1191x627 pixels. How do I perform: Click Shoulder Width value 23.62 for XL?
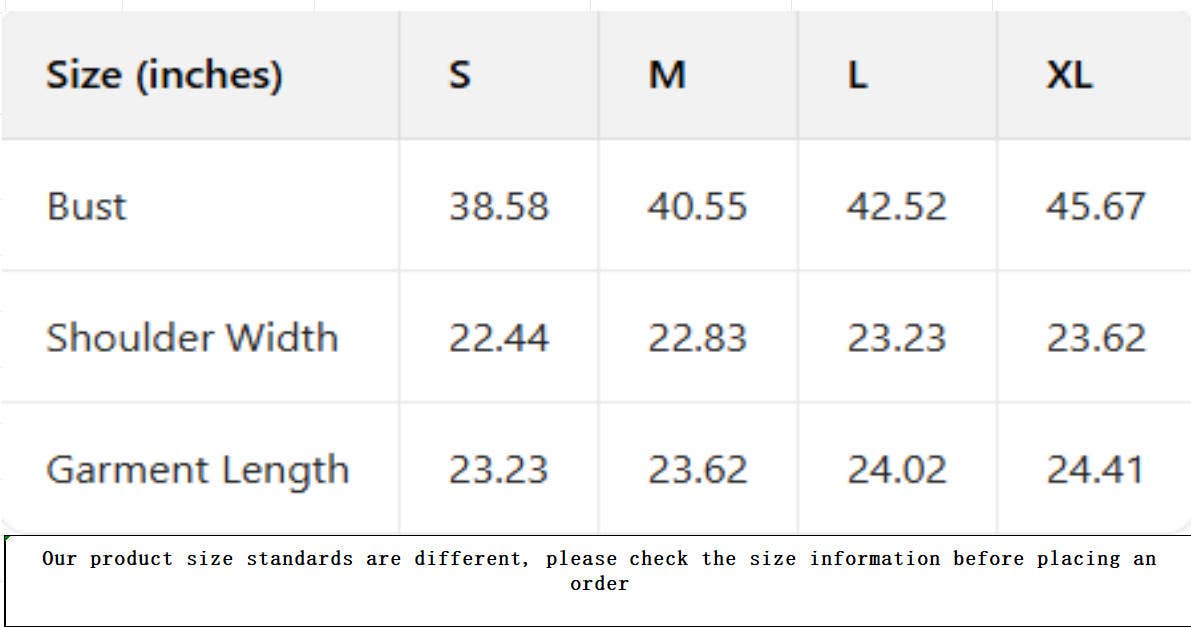pos(1095,338)
